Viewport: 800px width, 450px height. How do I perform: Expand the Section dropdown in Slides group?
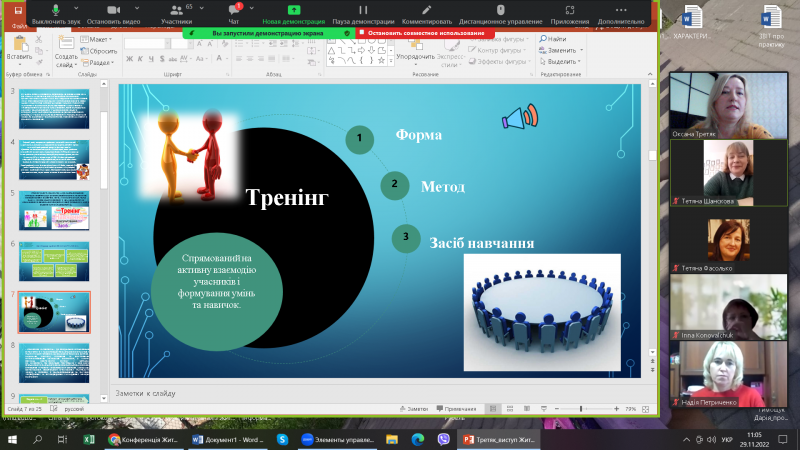click(98, 61)
